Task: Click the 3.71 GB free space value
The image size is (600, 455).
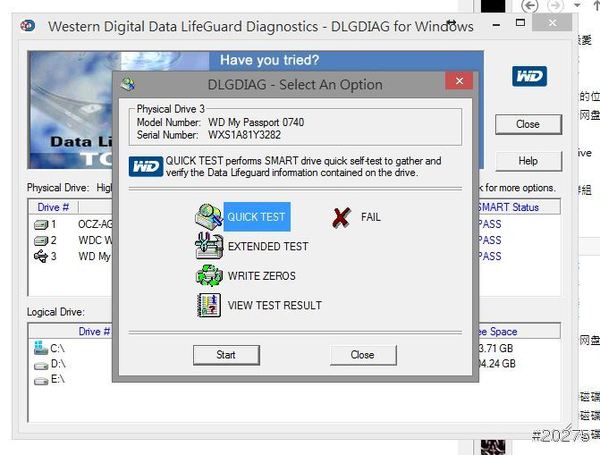Action: [496, 348]
